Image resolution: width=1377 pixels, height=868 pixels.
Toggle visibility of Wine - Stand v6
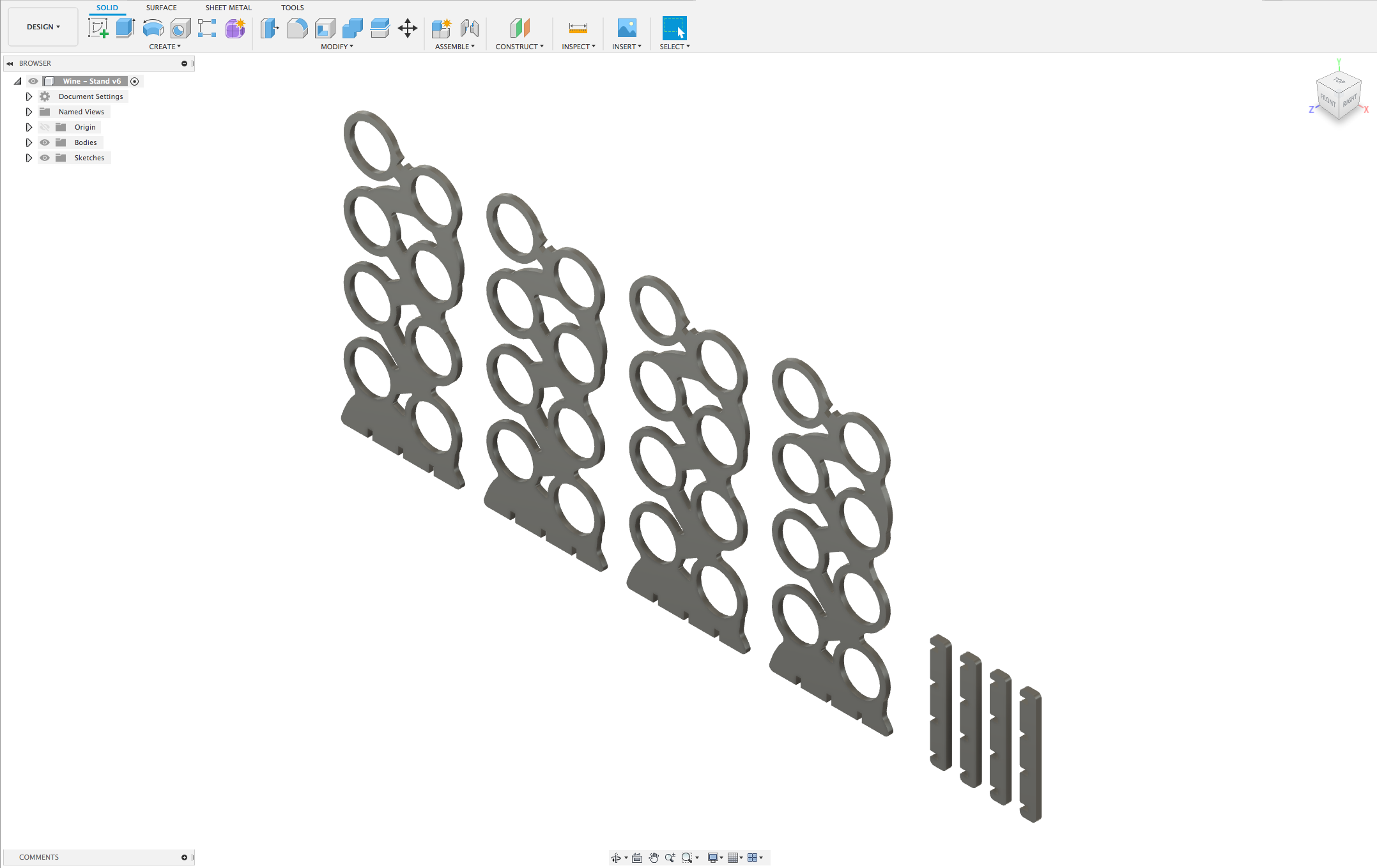33,81
